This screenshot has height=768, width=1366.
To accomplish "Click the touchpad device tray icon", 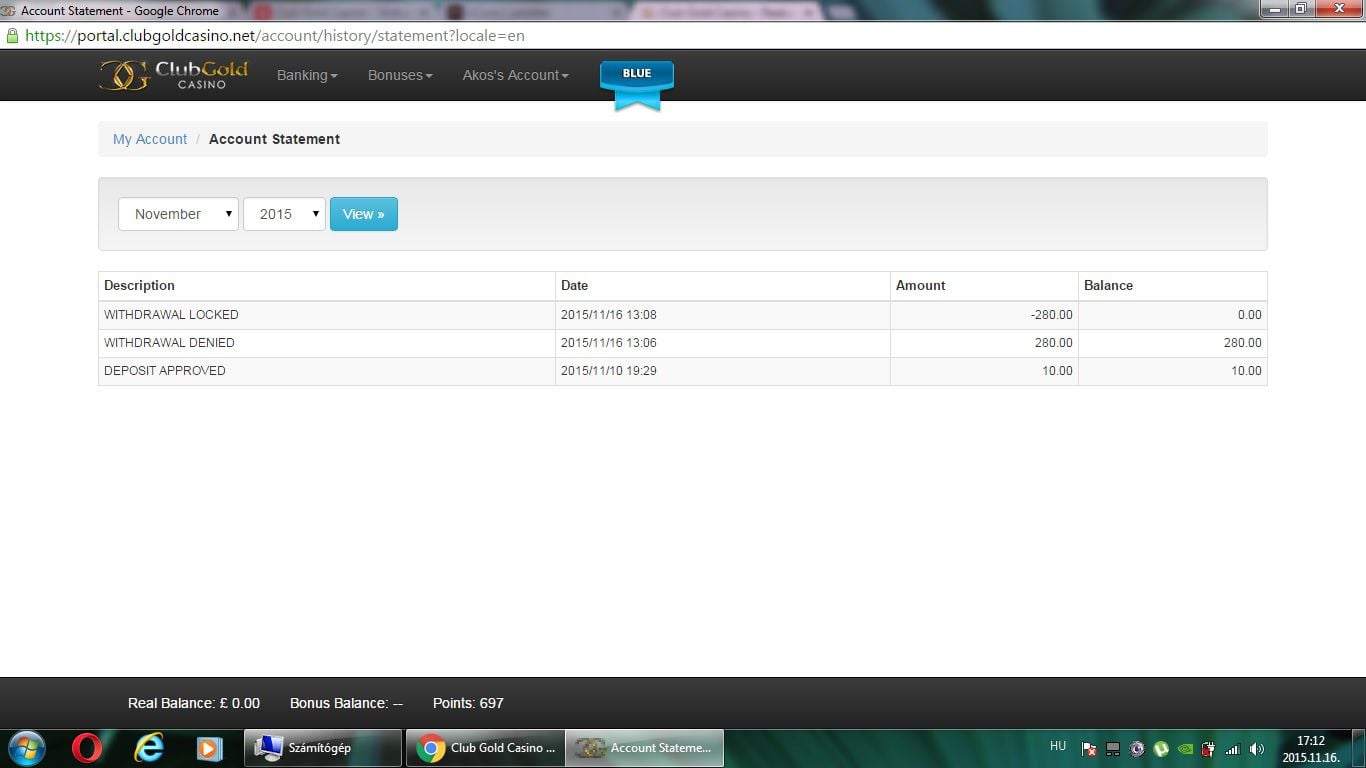I will pos(1113,749).
